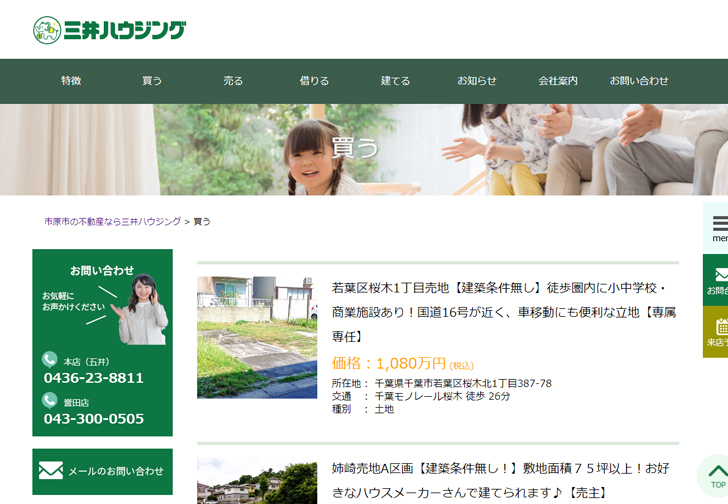This screenshot has height=504, width=728.
Task: Go to the 売る navigation item
Action: coord(233,81)
